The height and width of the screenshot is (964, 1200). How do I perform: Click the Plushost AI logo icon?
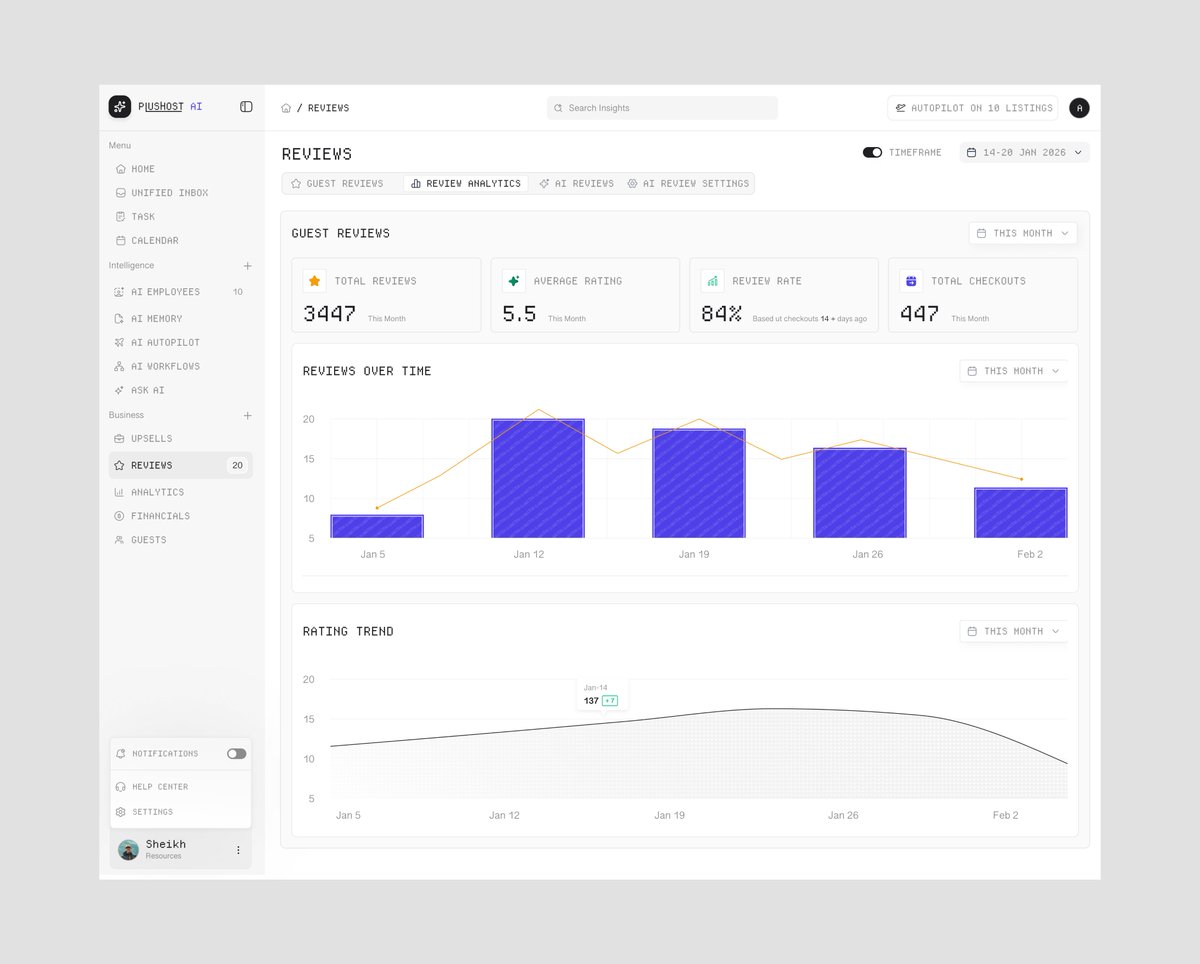point(120,106)
